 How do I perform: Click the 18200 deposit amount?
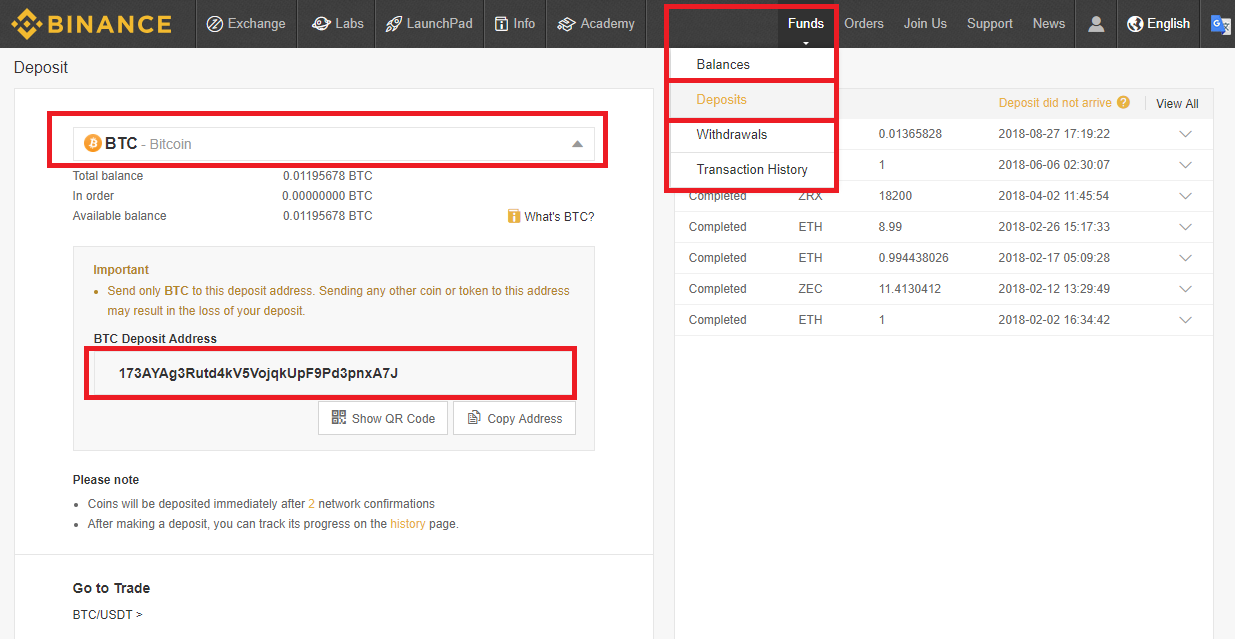point(895,196)
